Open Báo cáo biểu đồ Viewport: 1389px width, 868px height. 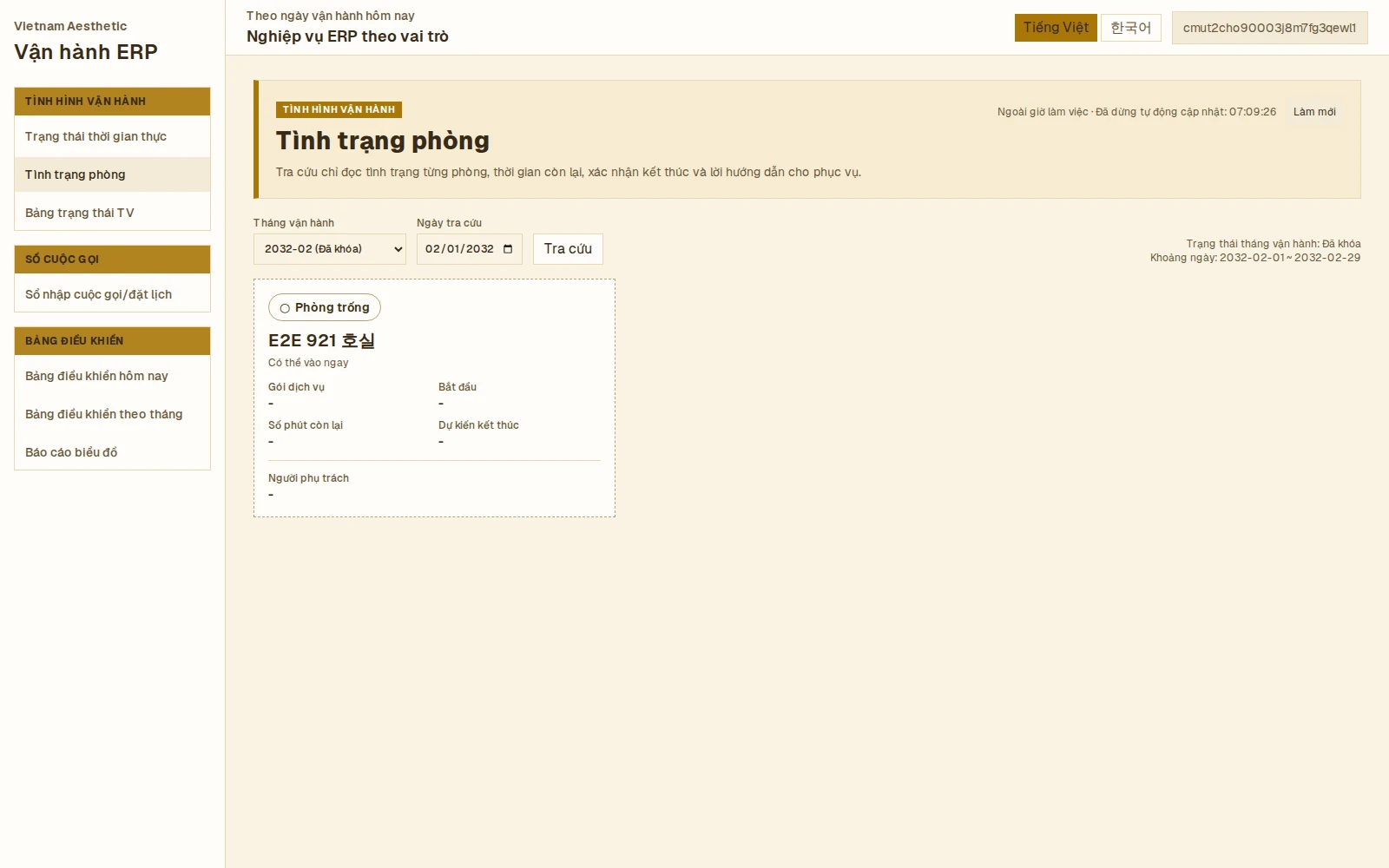click(112, 452)
